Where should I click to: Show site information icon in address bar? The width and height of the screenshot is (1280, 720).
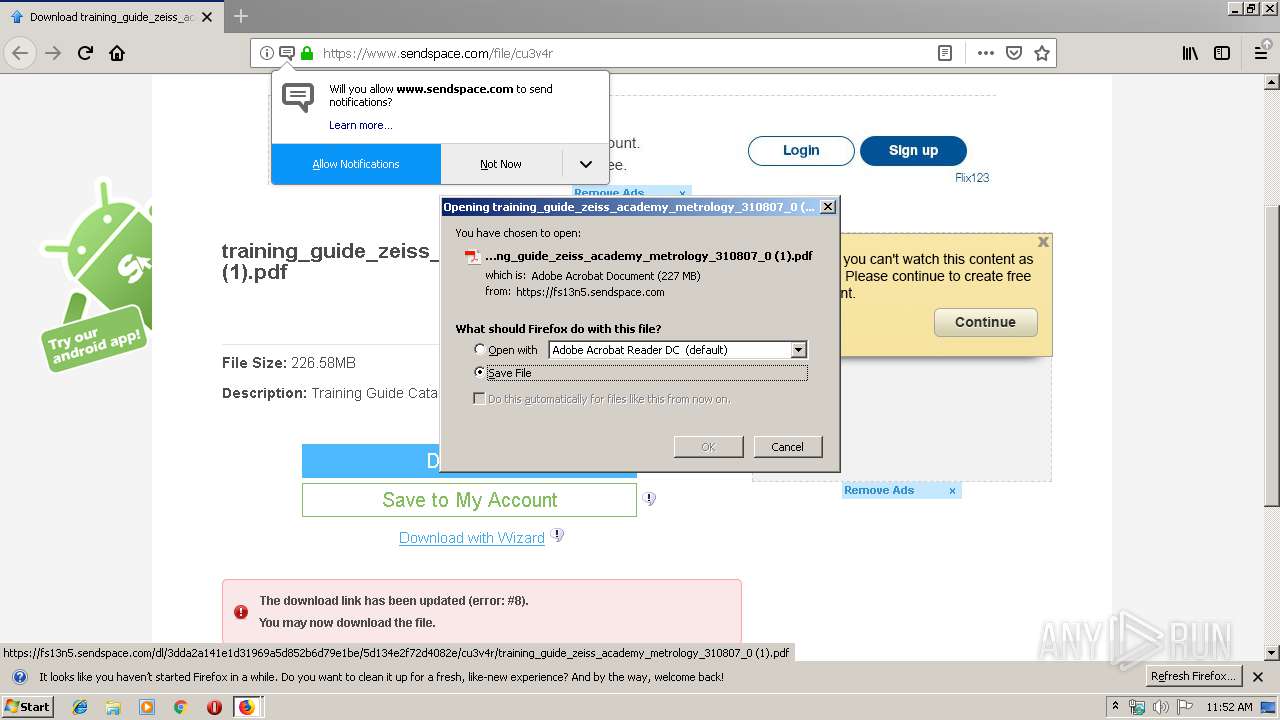267,53
